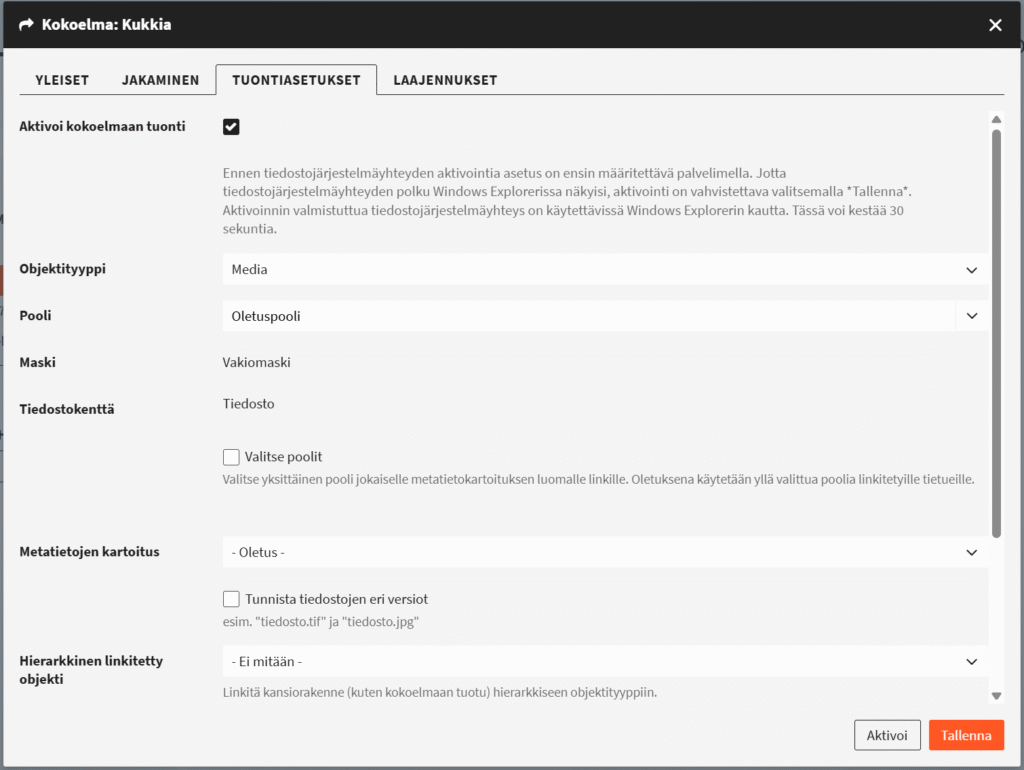The image size is (1024, 770).
Task: Open the JAKAMINEN tab
Action: coord(160,80)
